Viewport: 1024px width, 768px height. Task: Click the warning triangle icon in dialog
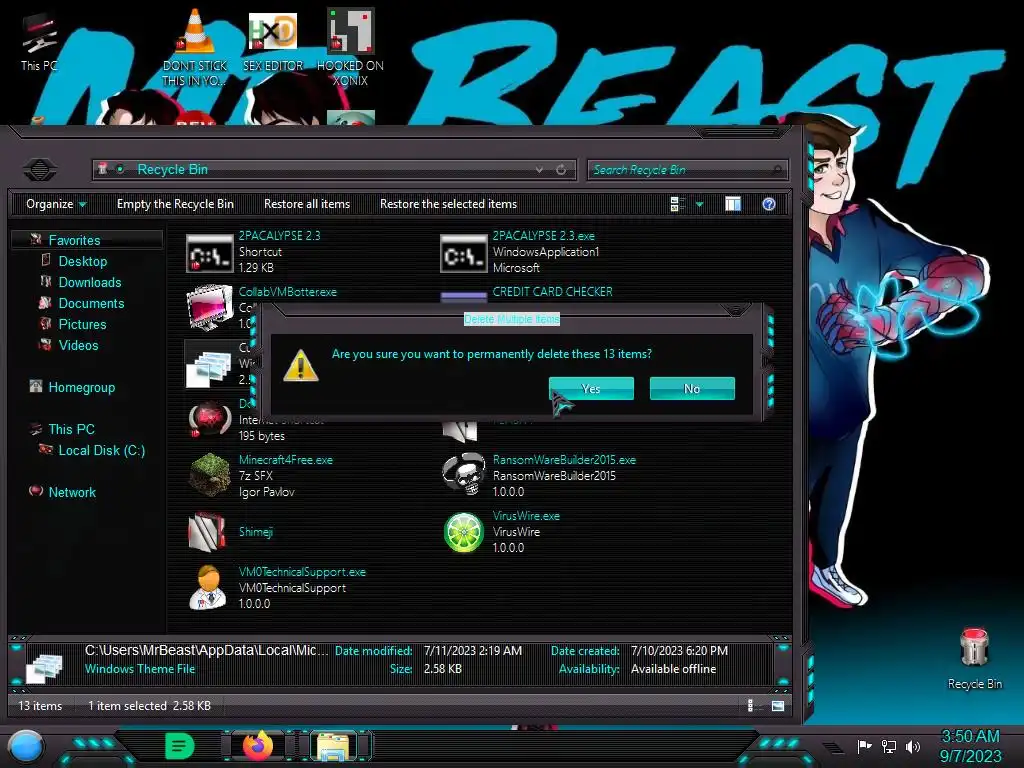point(300,366)
